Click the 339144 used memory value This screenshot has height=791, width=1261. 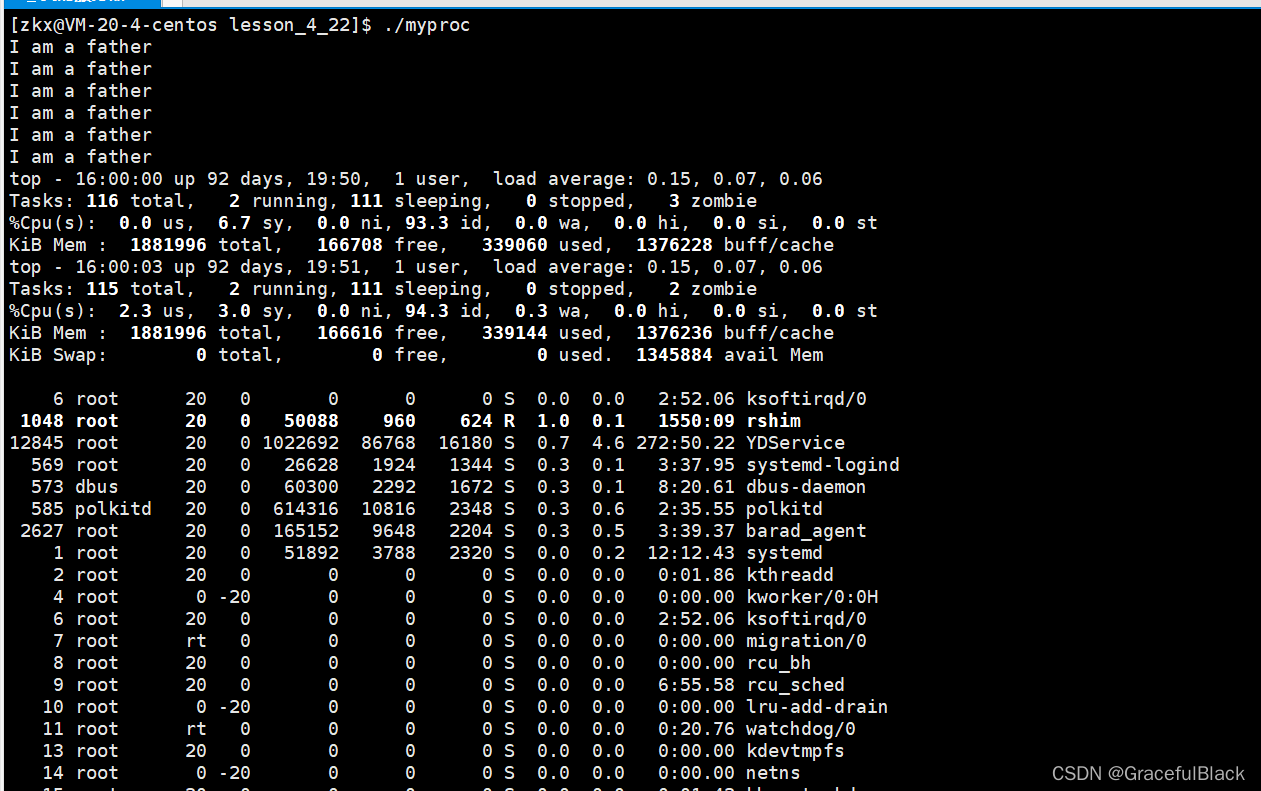coord(515,333)
